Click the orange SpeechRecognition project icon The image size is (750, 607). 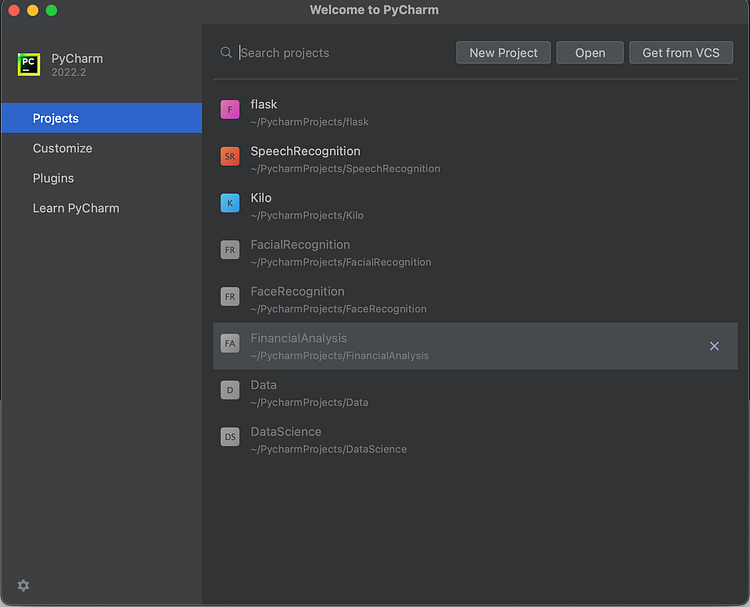click(x=230, y=157)
